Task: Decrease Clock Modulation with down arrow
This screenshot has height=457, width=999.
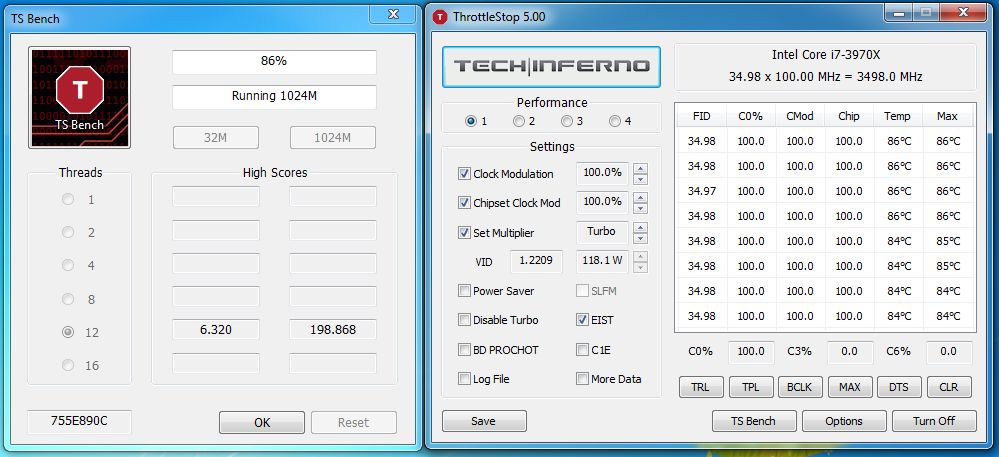Action: 640,180
